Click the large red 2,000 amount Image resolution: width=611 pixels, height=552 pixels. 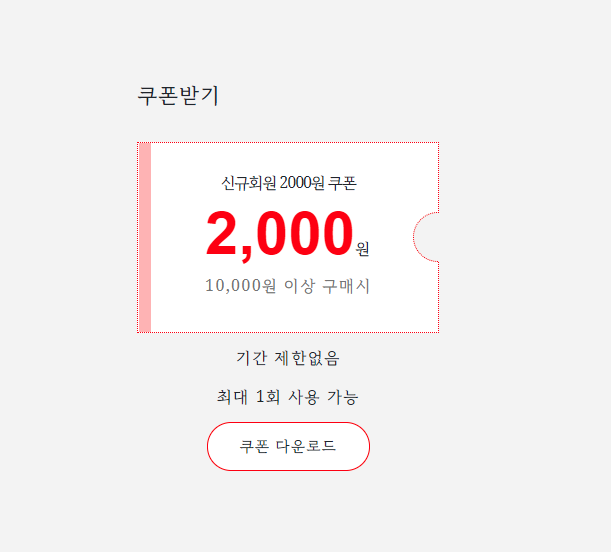pyautogui.click(x=279, y=235)
